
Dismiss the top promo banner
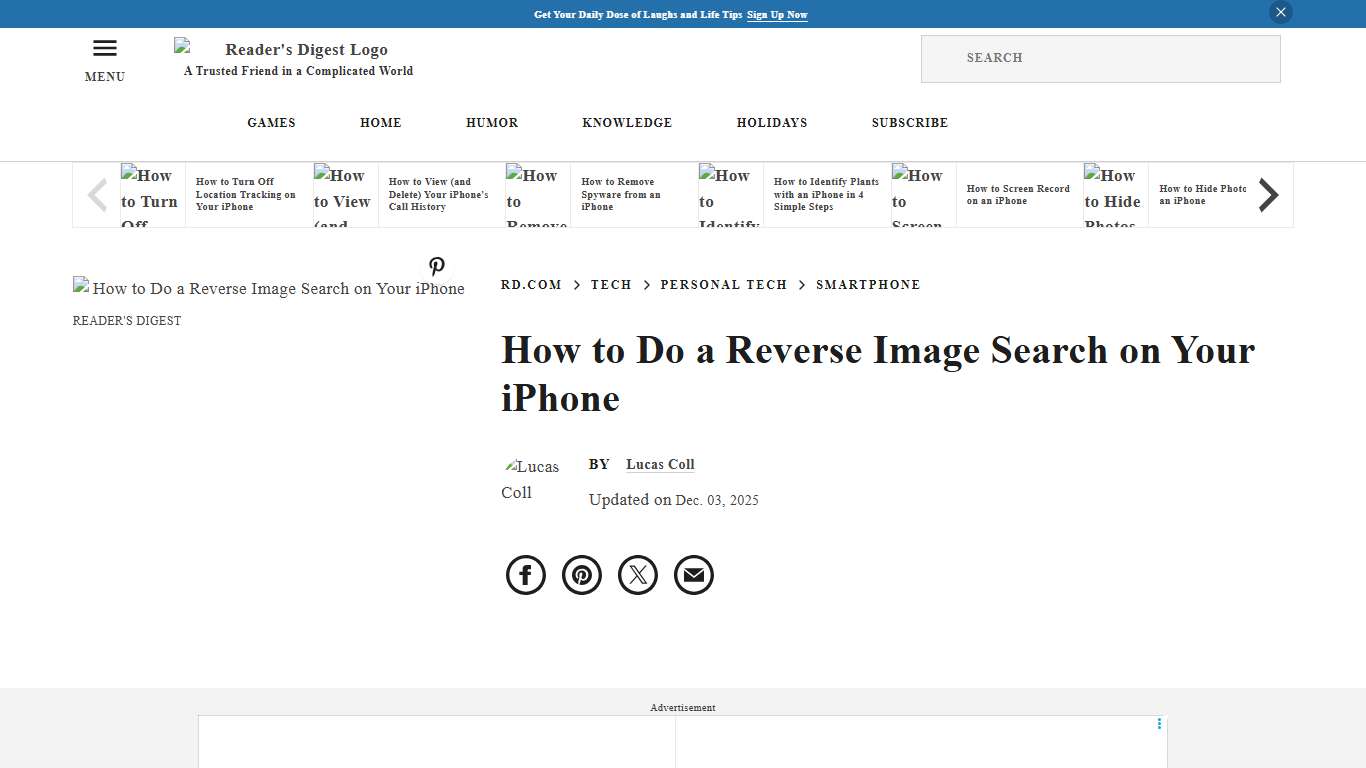(x=1280, y=12)
